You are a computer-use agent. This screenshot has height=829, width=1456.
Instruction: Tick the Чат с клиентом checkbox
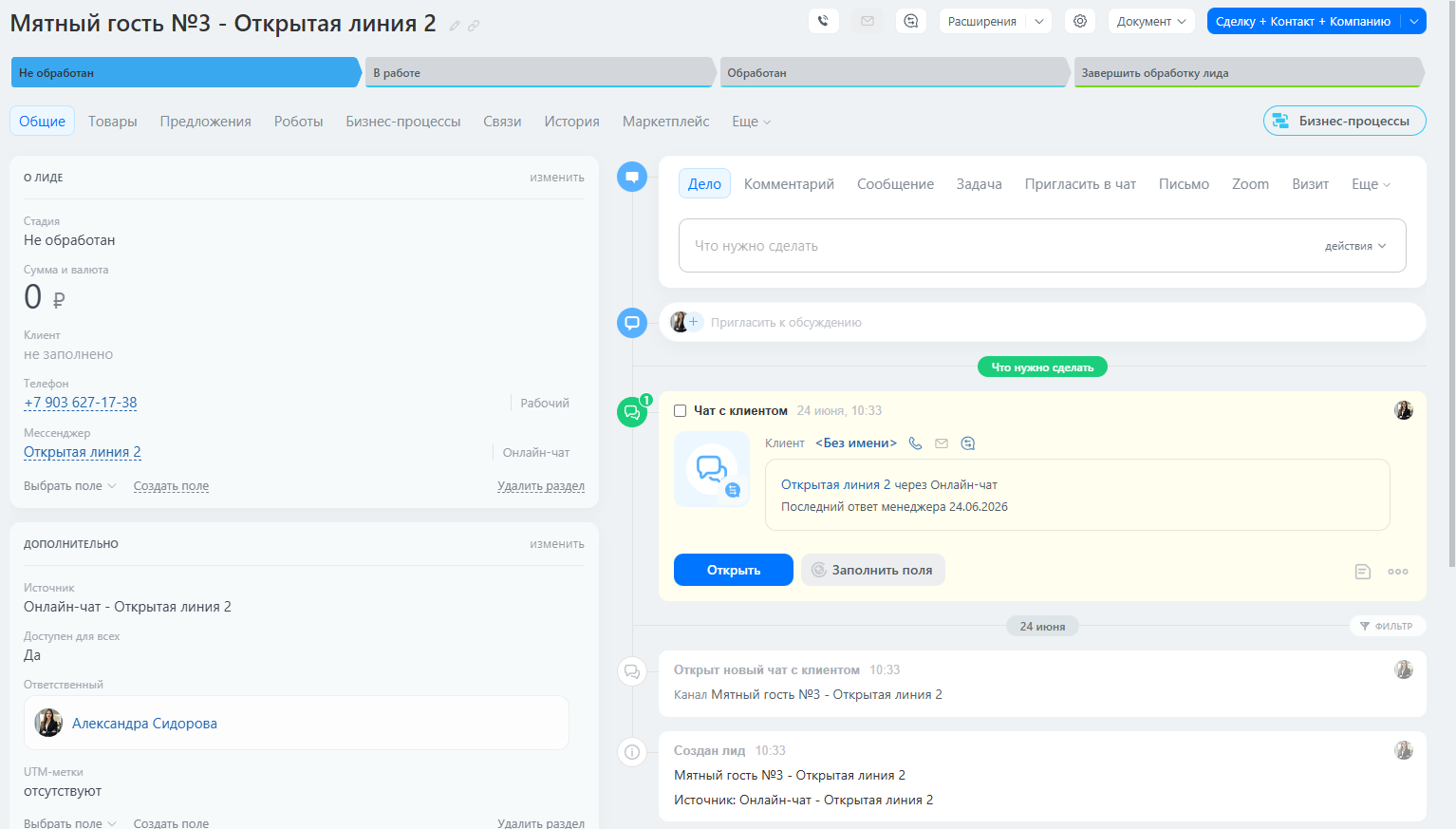coord(680,411)
